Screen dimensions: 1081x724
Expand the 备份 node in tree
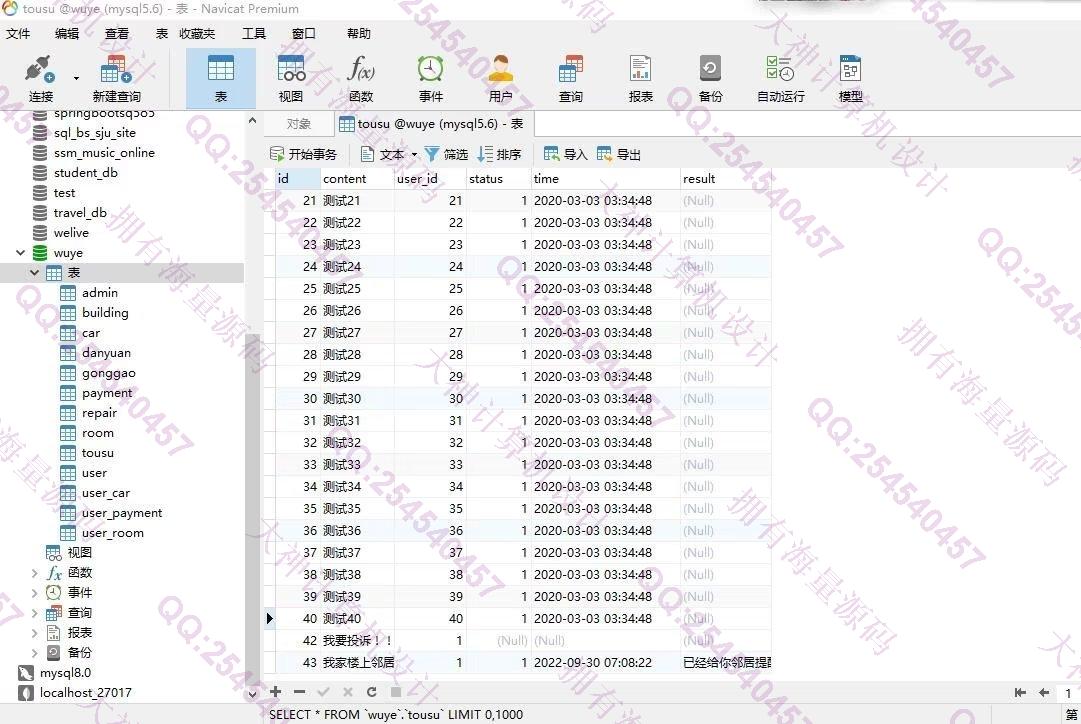click(34, 653)
